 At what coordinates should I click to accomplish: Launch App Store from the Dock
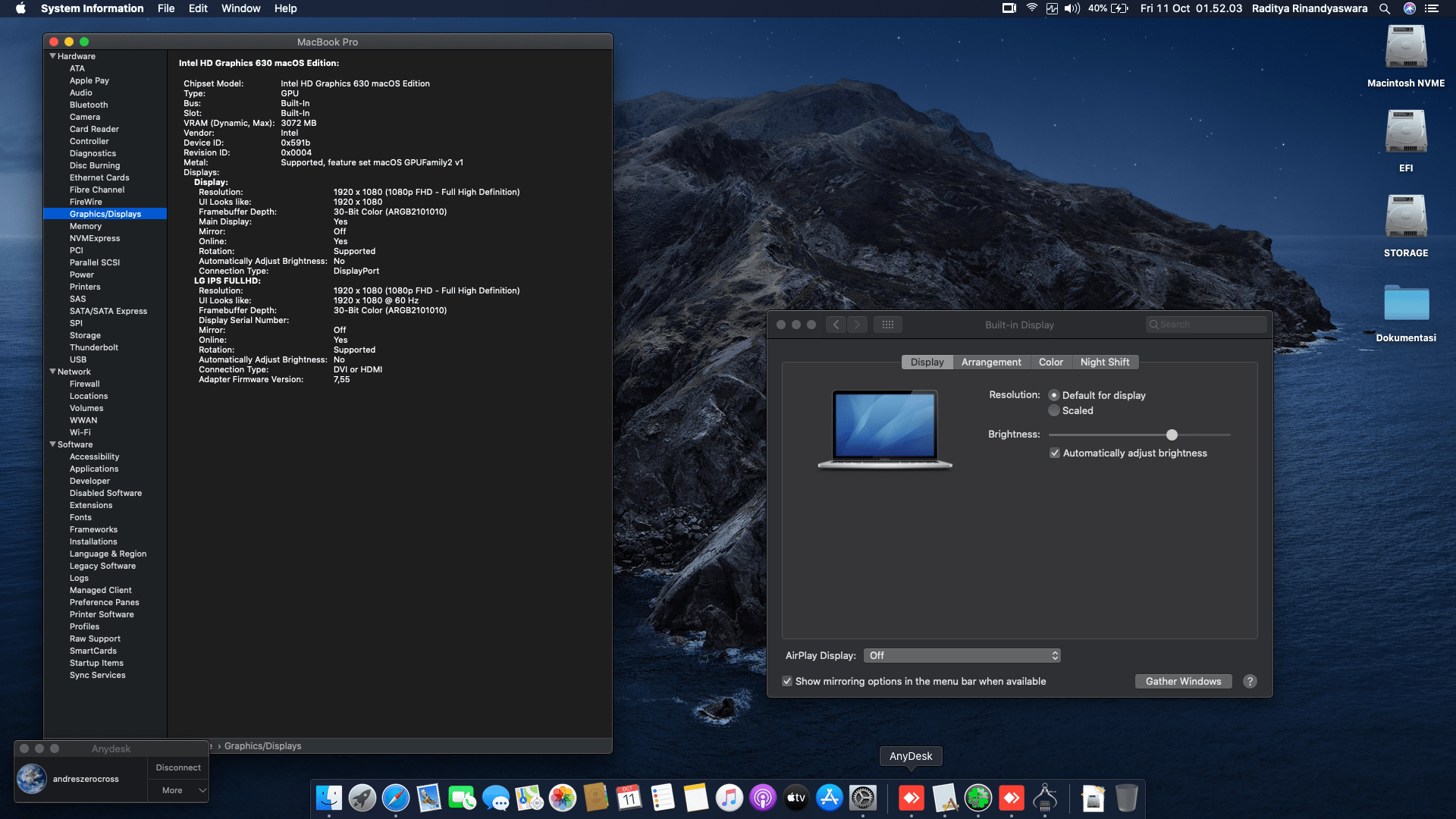pyautogui.click(x=829, y=798)
